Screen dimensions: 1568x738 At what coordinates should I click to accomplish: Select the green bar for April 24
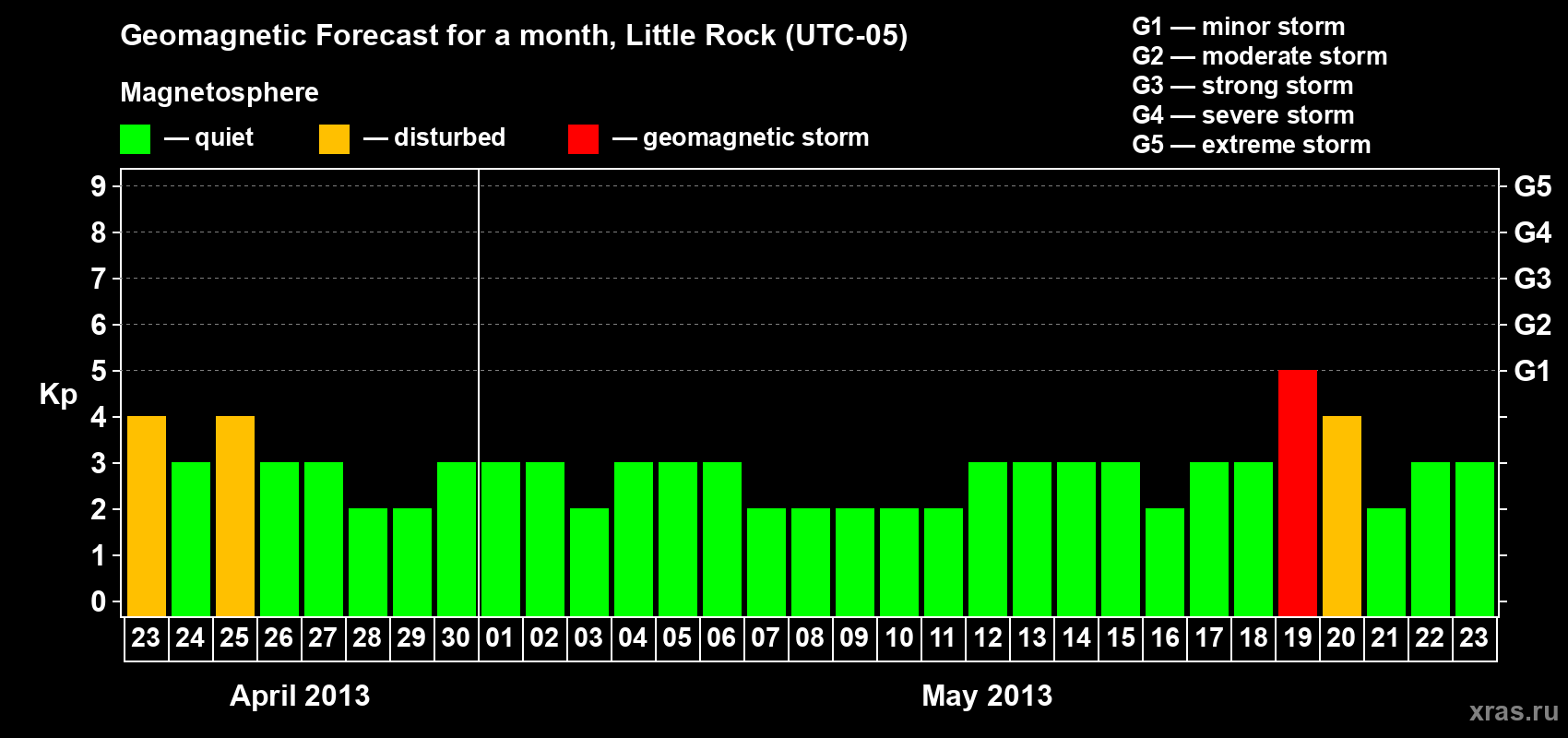click(x=191, y=539)
